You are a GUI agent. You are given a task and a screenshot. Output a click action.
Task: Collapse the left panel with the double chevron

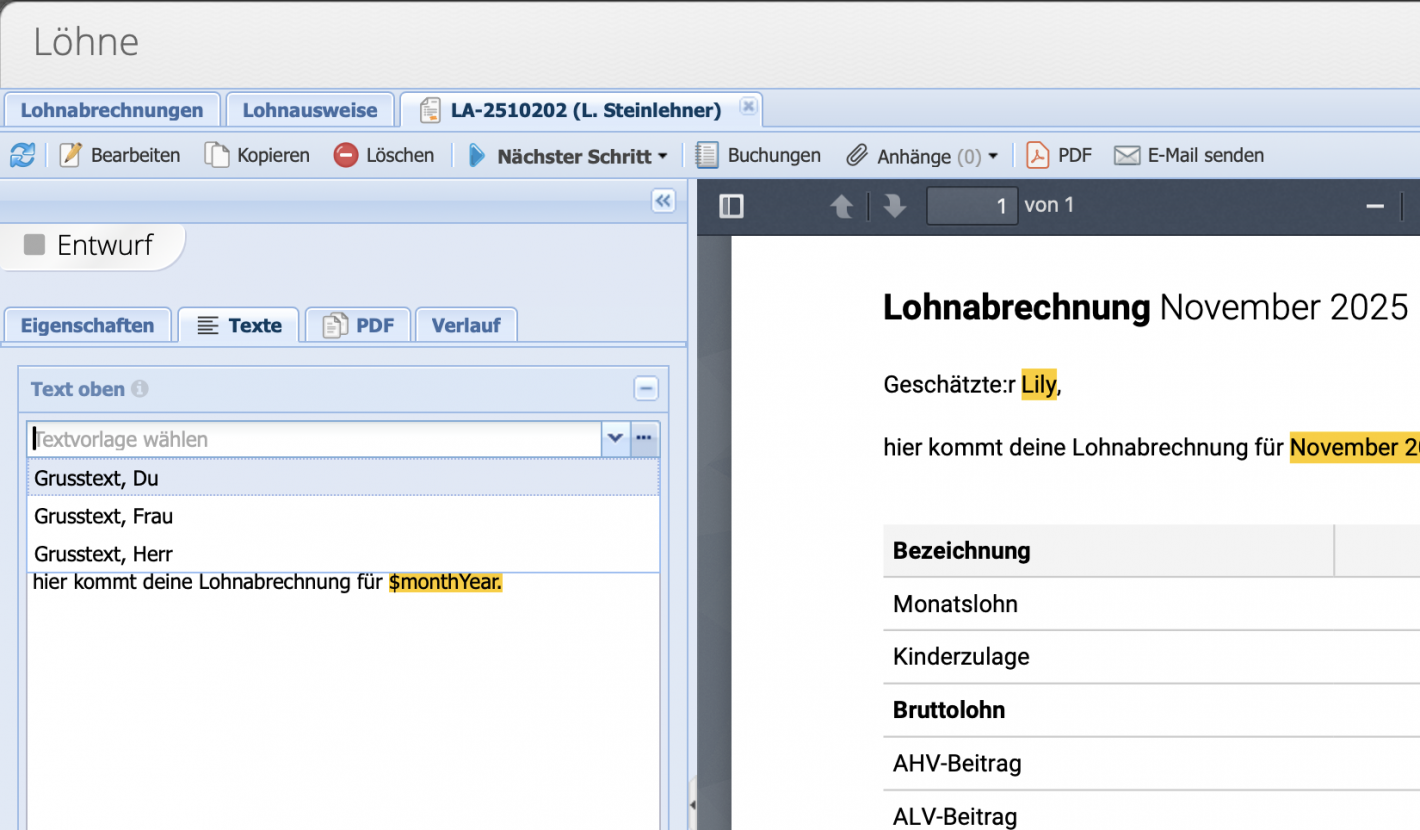(x=663, y=201)
